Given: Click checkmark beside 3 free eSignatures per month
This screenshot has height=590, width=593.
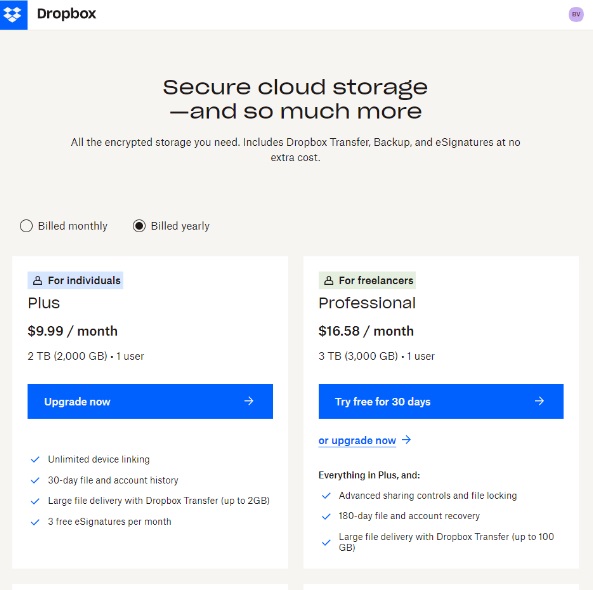Looking at the screenshot, I should pos(35,522).
